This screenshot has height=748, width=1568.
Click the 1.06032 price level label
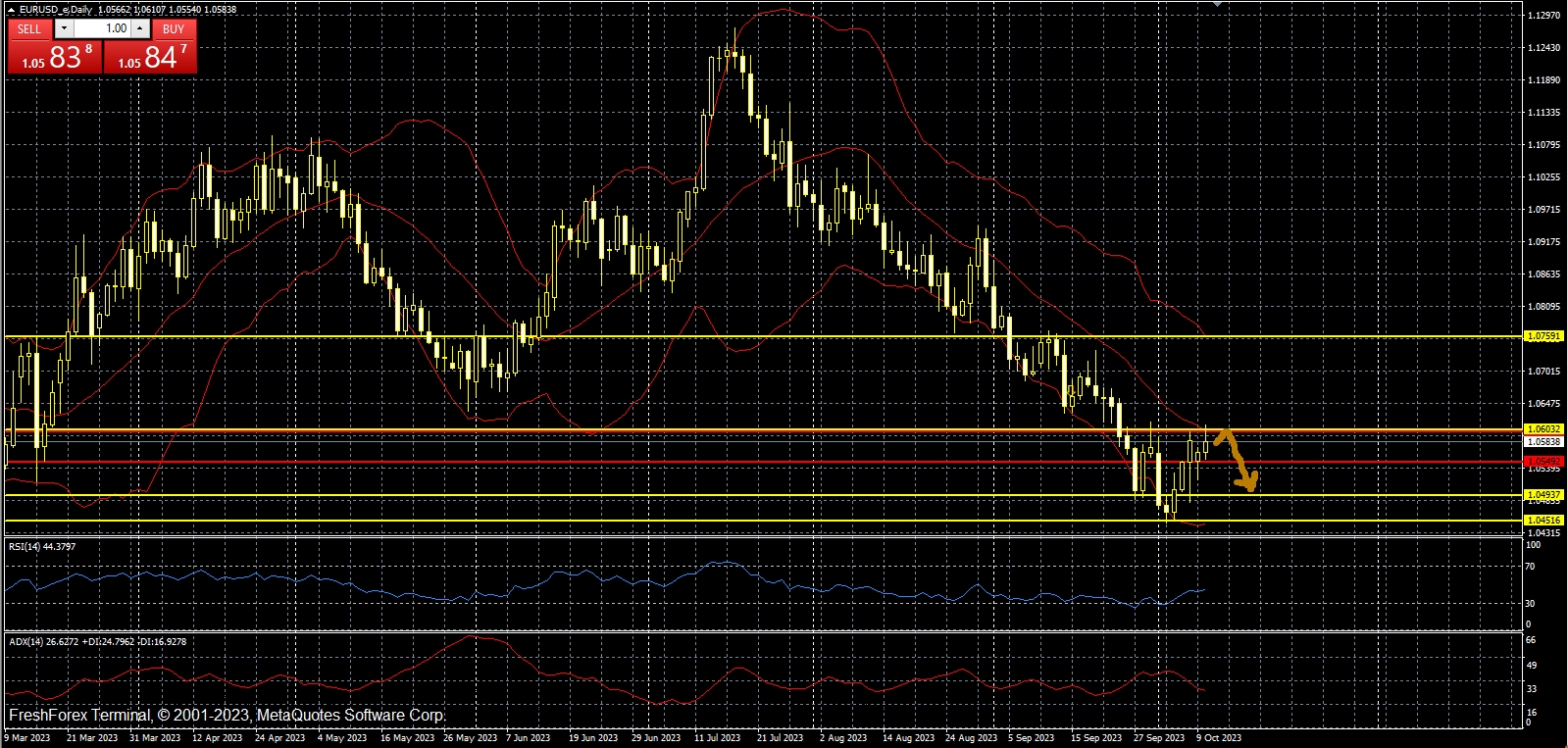1544,429
